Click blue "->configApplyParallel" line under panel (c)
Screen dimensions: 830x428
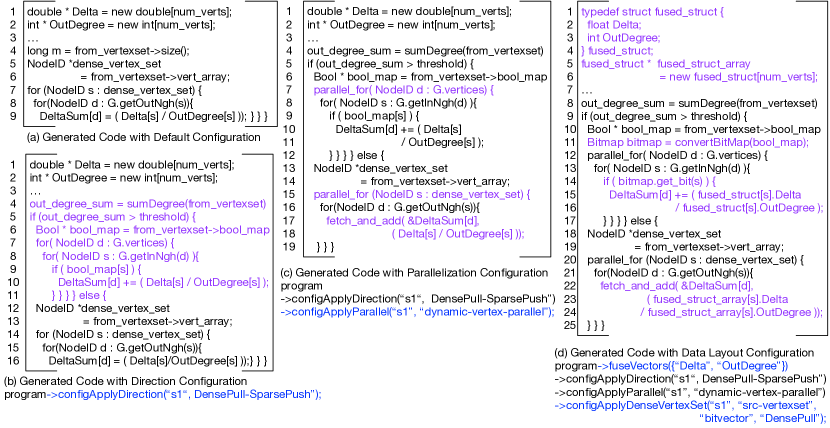coord(417,312)
